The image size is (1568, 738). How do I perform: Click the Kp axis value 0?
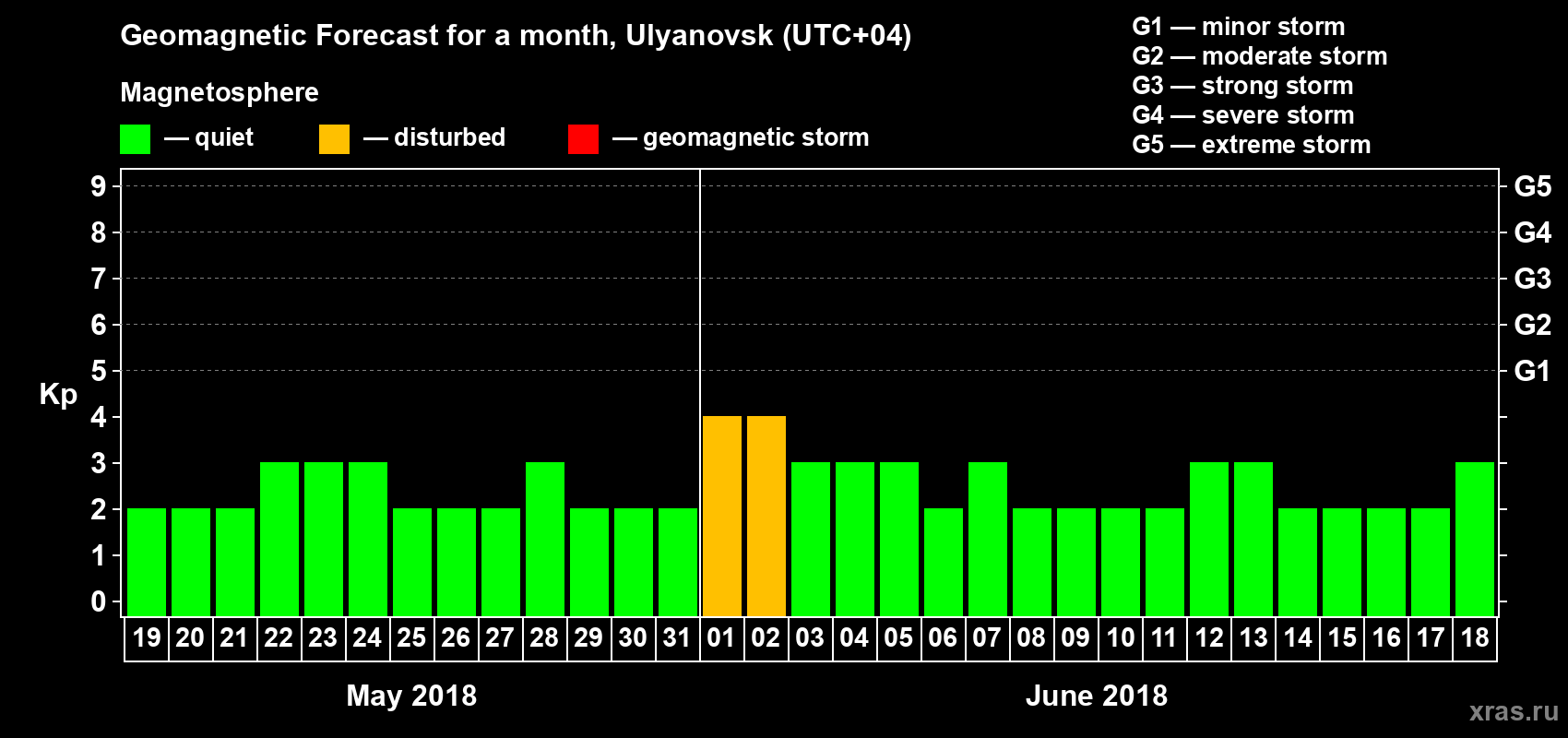99,601
